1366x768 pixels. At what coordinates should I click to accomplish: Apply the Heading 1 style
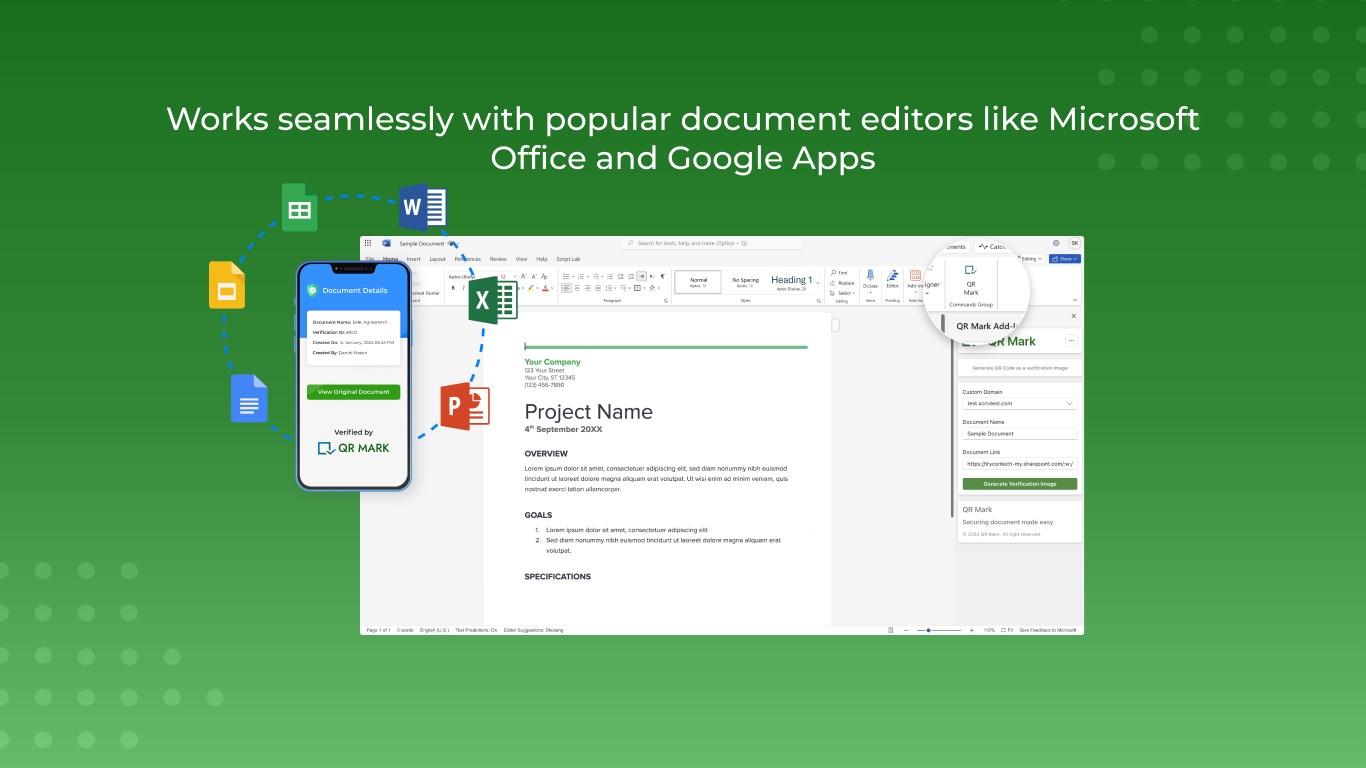pyautogui.click(x=791, y=283)
